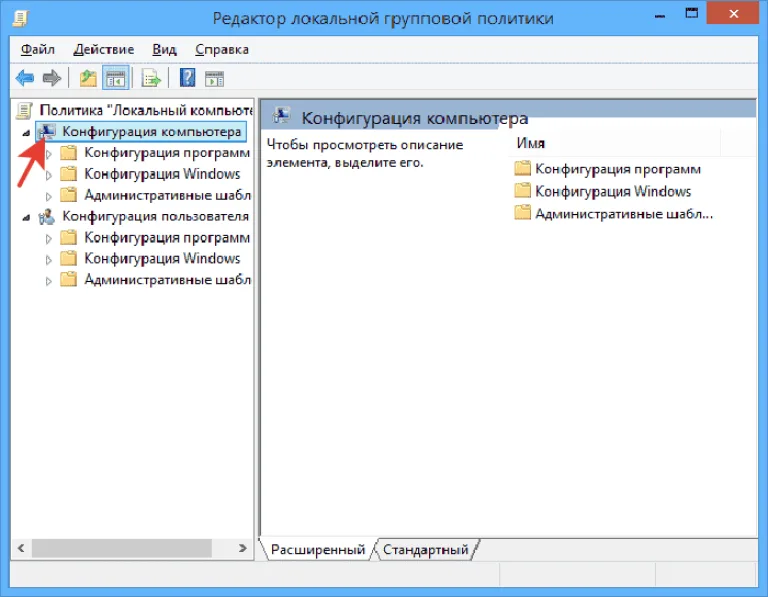Switch to the Стандартный tab
The width and height of the screenshot is (768, 597).
click(425, 549)
